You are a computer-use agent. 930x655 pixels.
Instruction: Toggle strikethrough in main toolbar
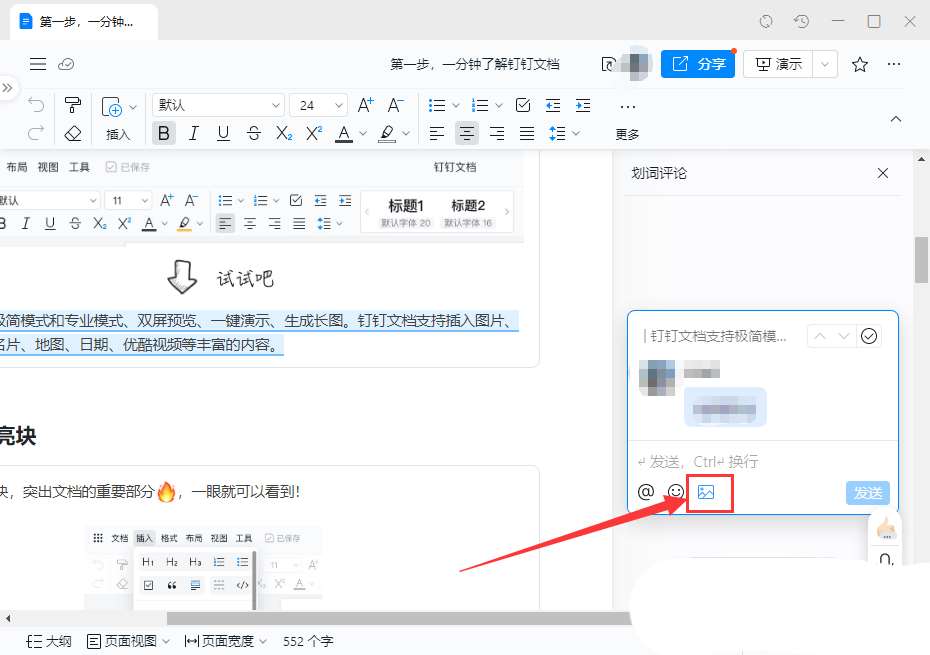(x=254, y=133)
